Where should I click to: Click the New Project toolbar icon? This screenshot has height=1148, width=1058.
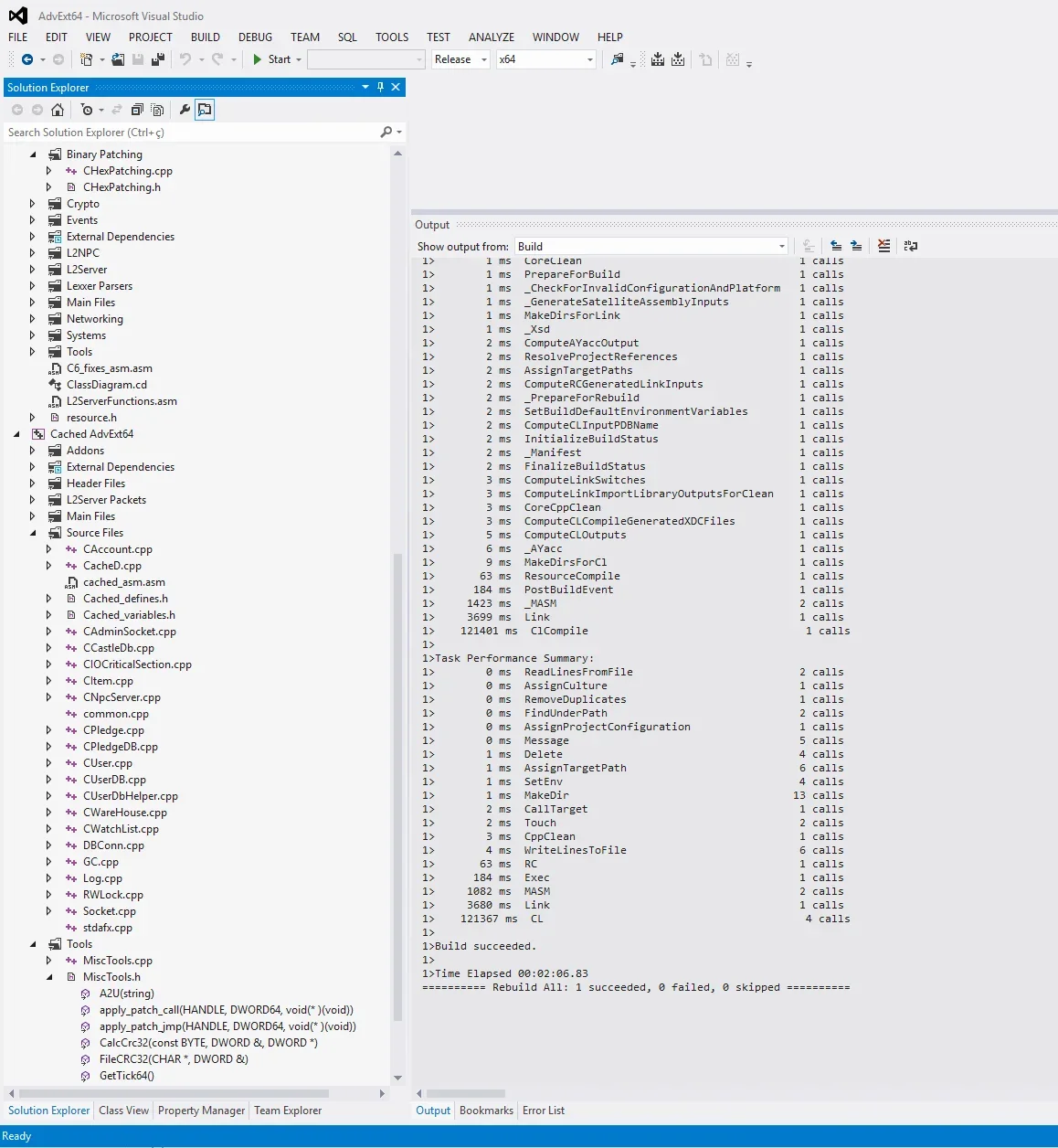pyautogui.click(x=86, y=59)
